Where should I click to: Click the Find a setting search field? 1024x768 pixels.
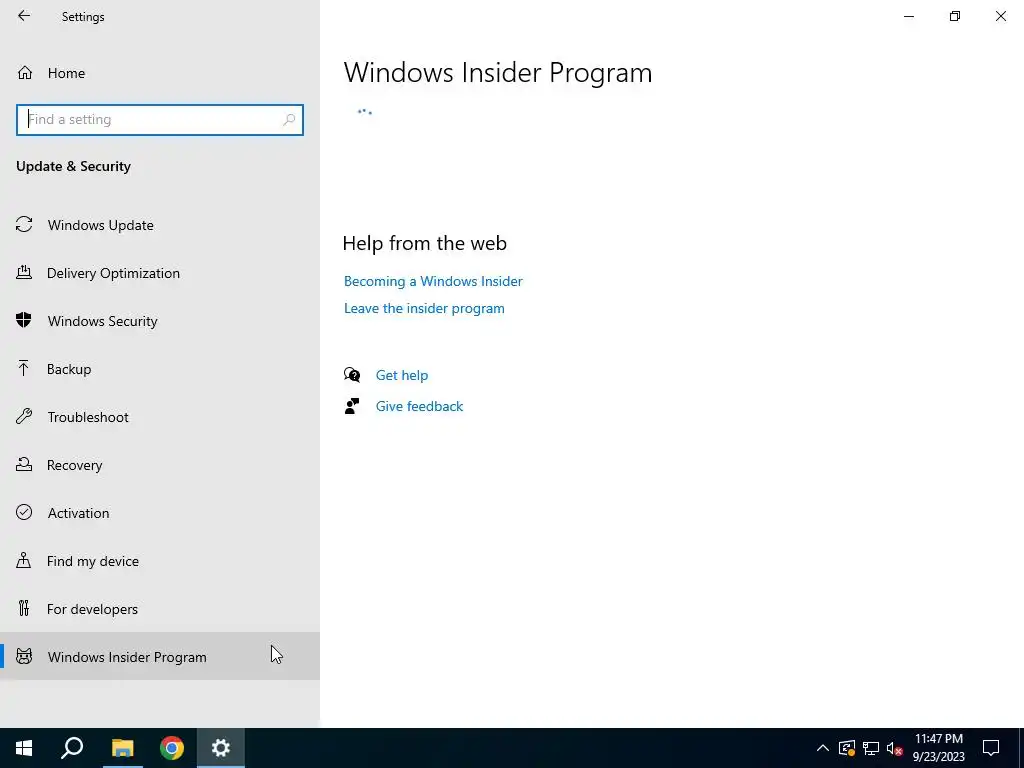(x=160, y=120)
